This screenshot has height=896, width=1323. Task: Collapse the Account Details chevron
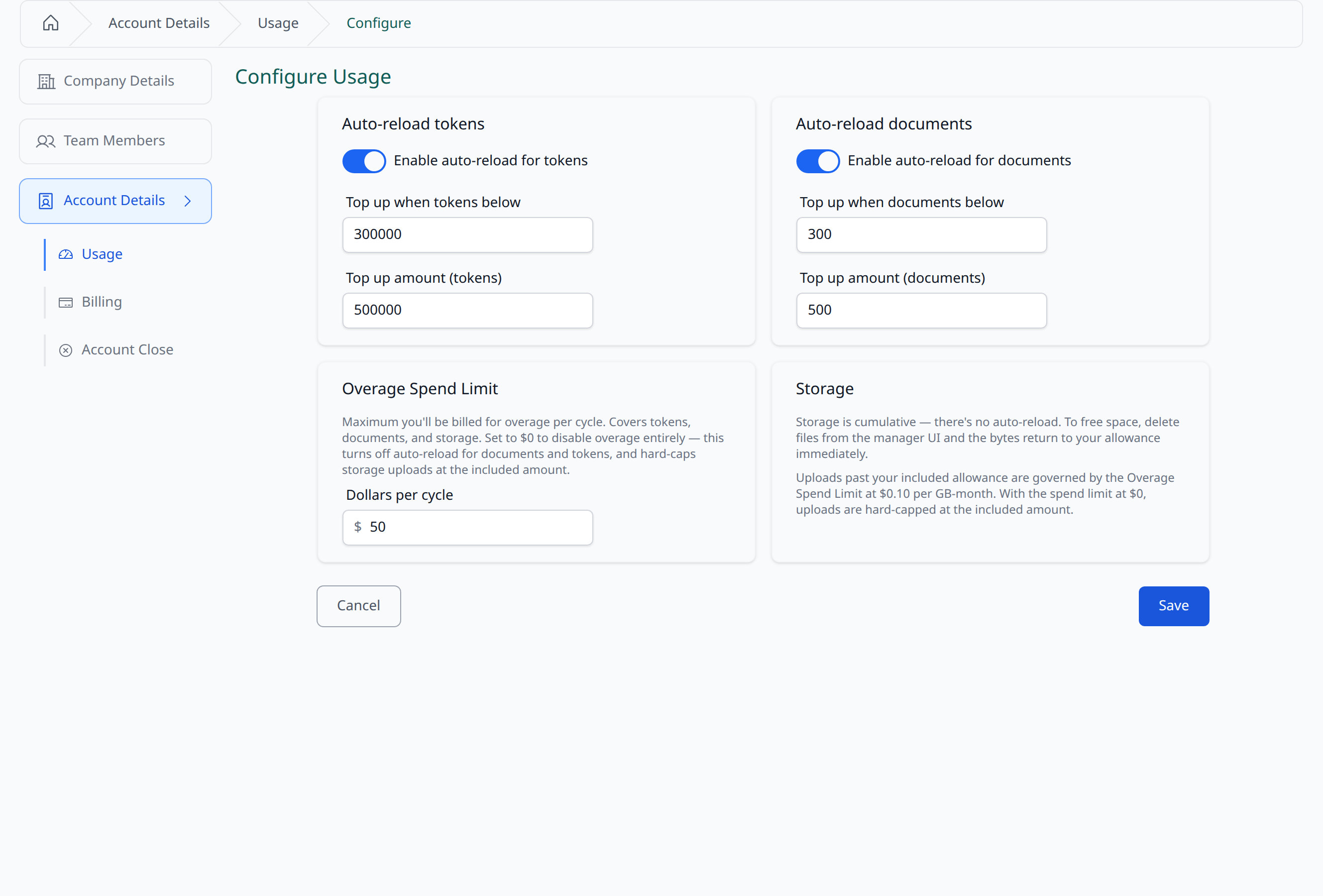pyautogui.click(x=188, y=201)
